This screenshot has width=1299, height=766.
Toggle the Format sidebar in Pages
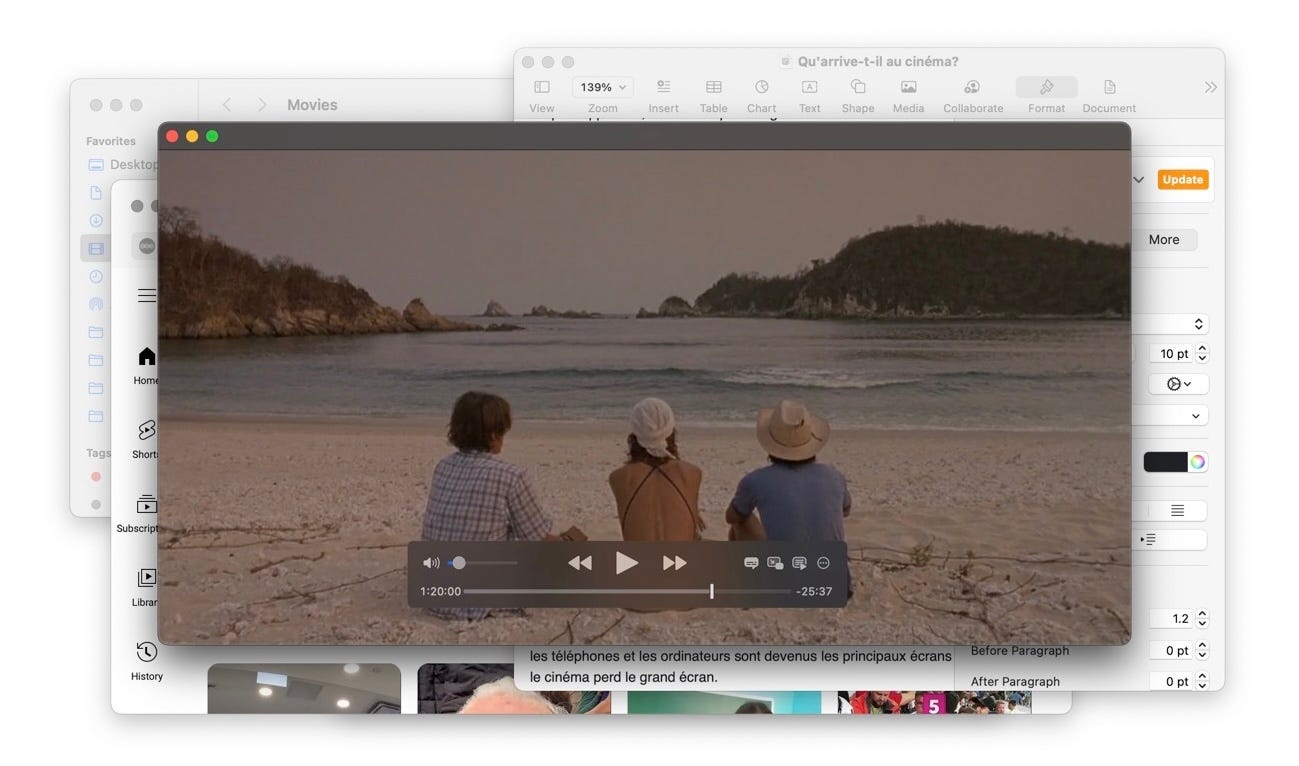tap(1047, 96)
